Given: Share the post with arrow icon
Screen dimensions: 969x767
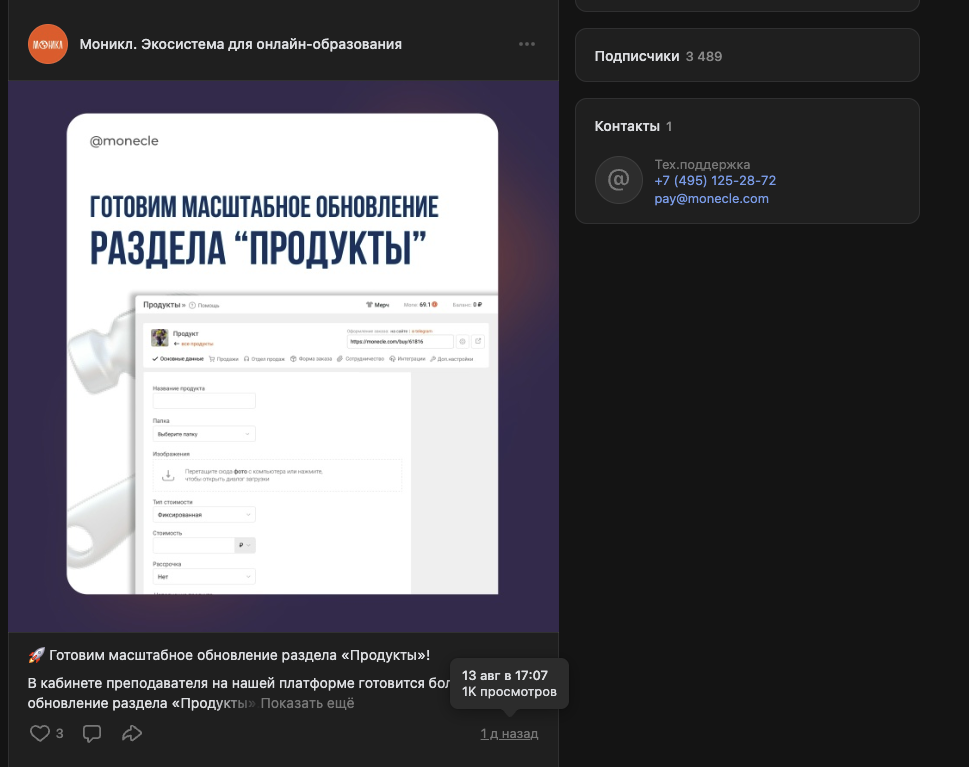Looking at the screenshot, I should (x=132, y=733).
